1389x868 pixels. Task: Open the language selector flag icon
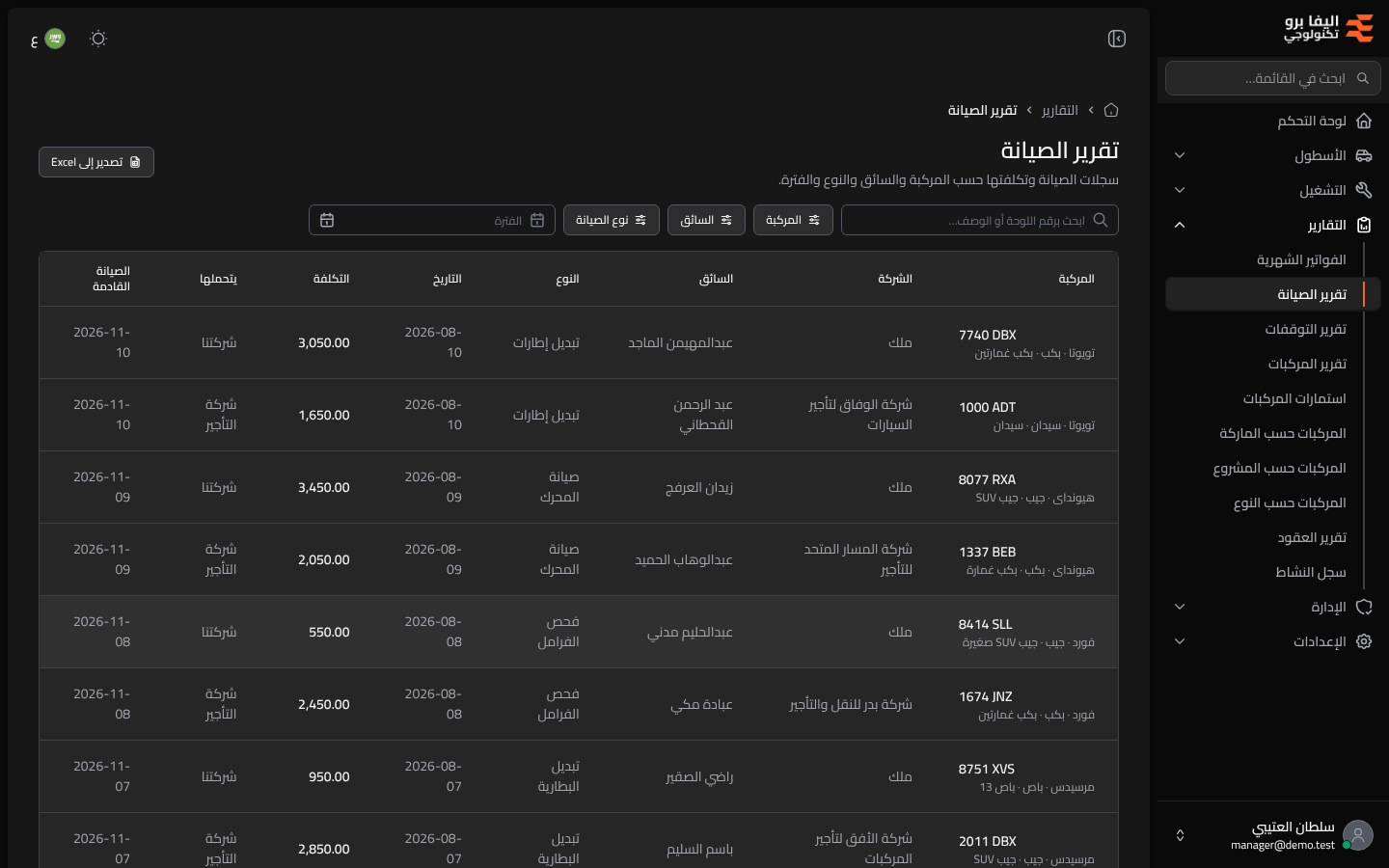point(55,39)
